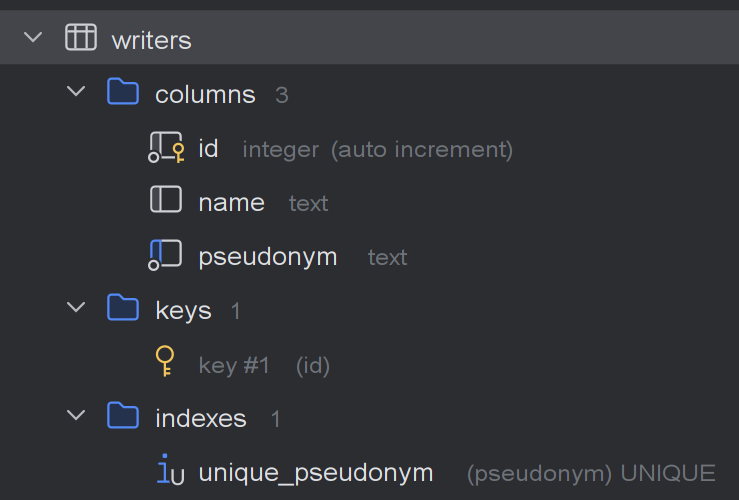
Task: Select the id column
Action: (x=208, y=149)
